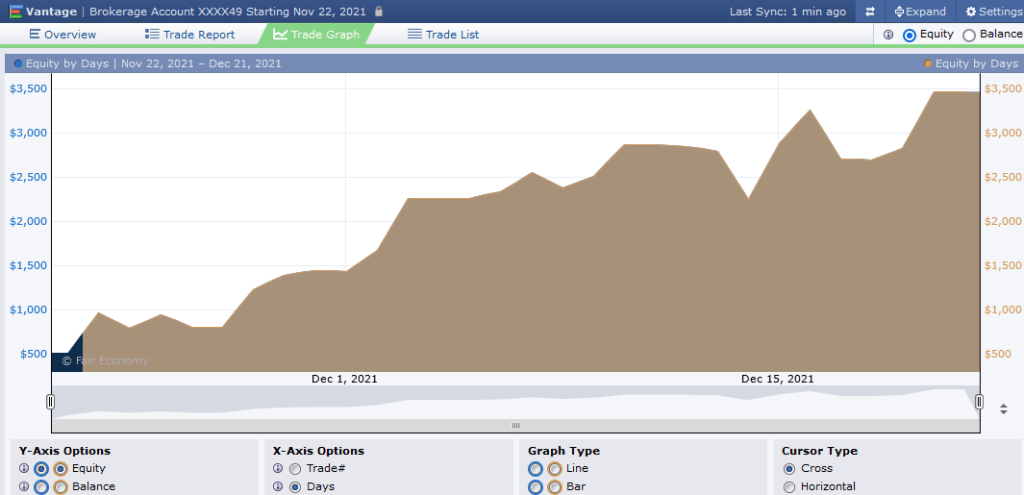Click the sync arrows icon in header
This screenshot has height=495, width=1024.
point(870,12)
